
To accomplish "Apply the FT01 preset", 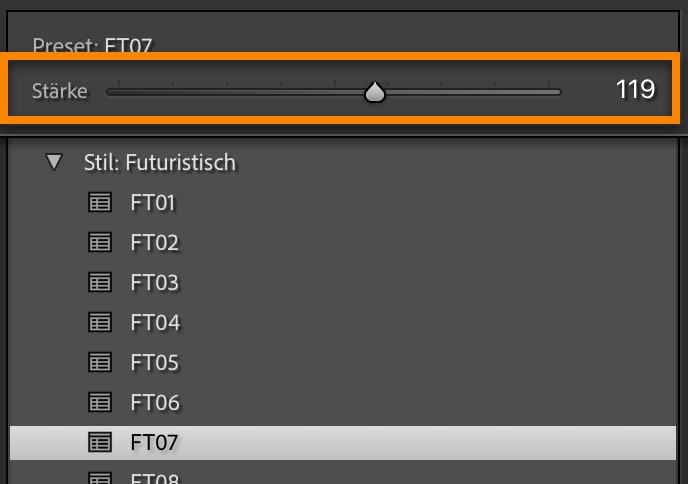I will (x=153, y=203).
